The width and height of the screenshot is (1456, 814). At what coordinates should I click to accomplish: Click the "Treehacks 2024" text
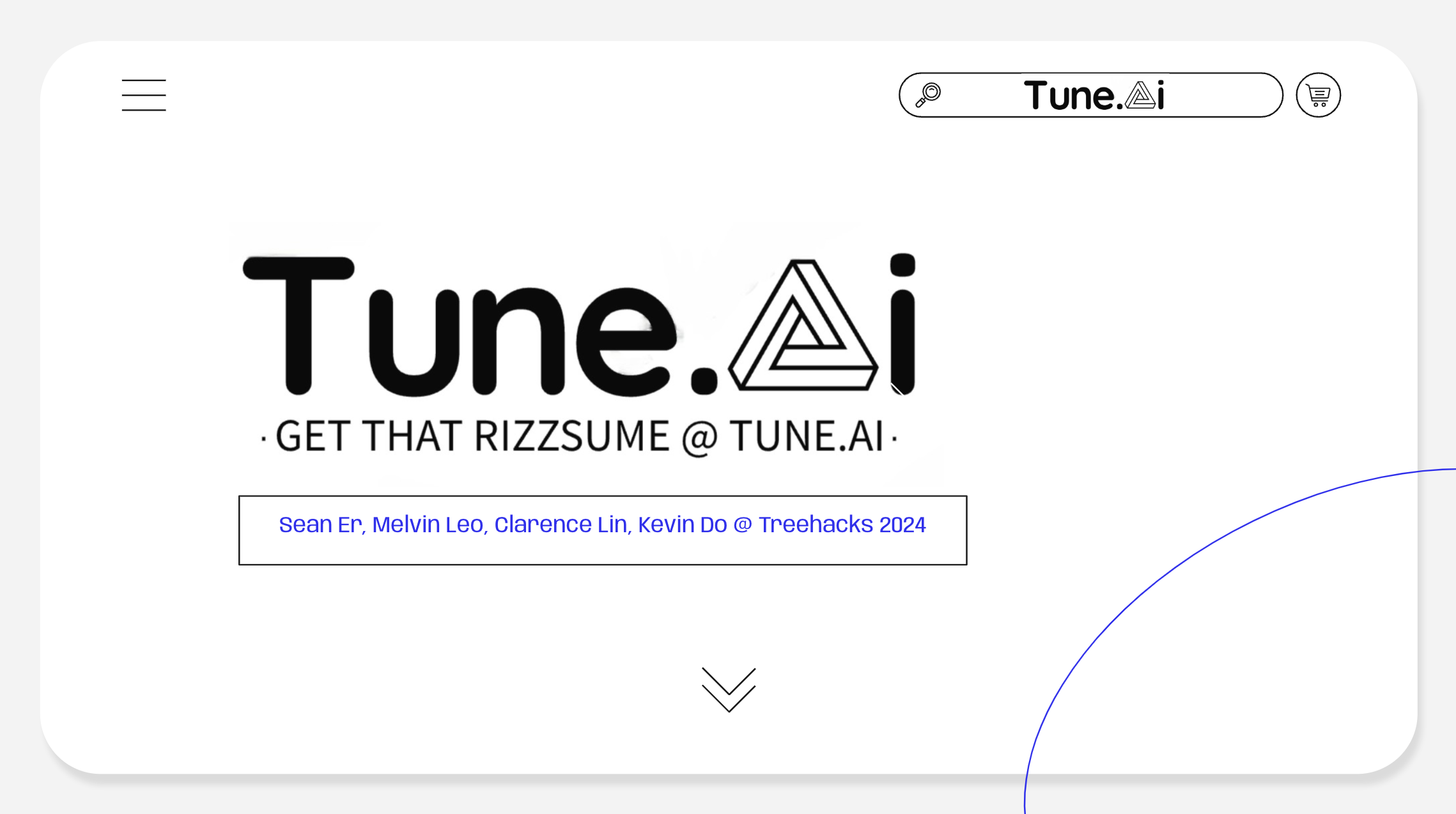pyautogui.click(x=842, y=525)
